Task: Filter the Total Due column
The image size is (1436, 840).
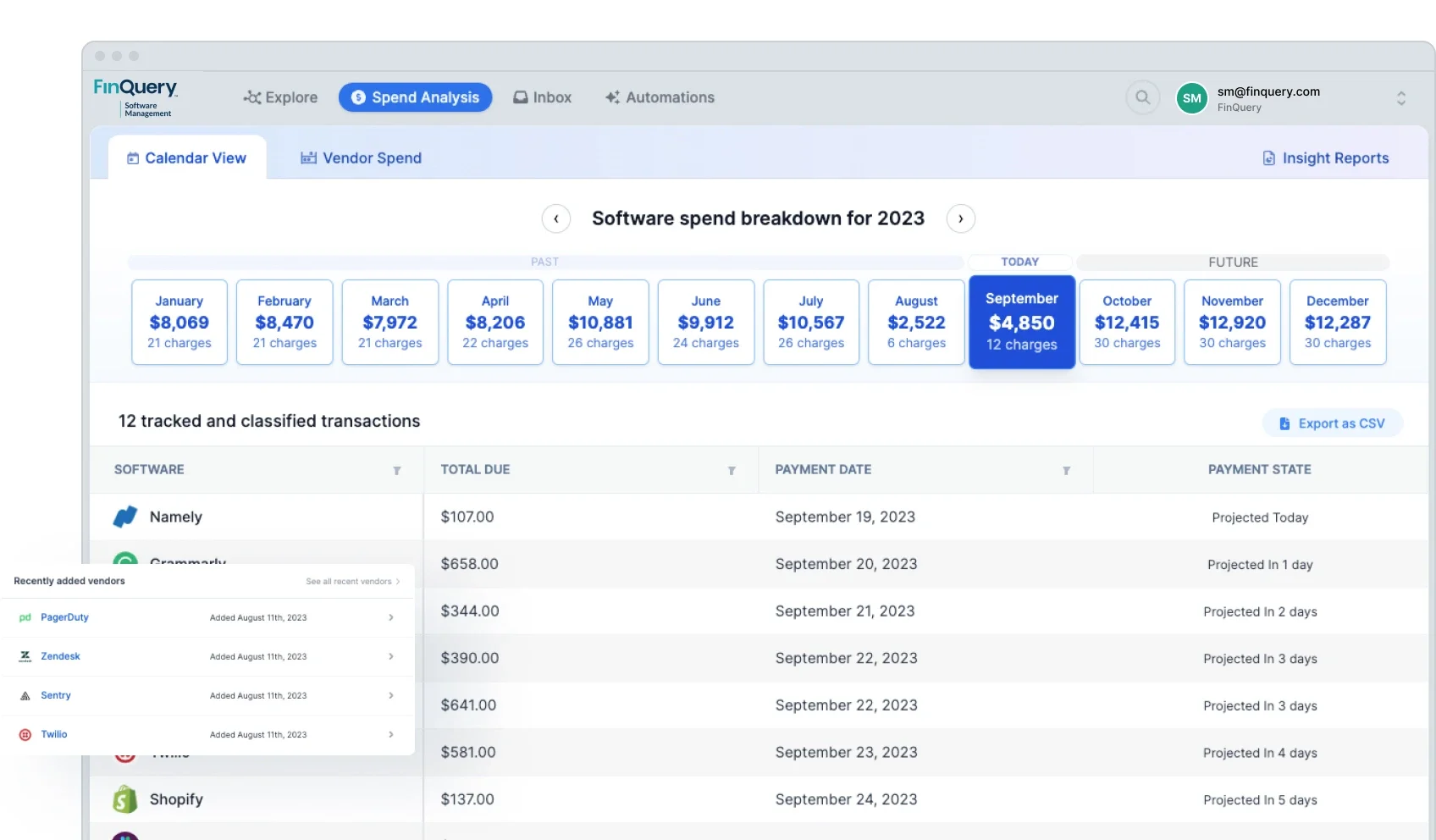Action: point(732,470)
